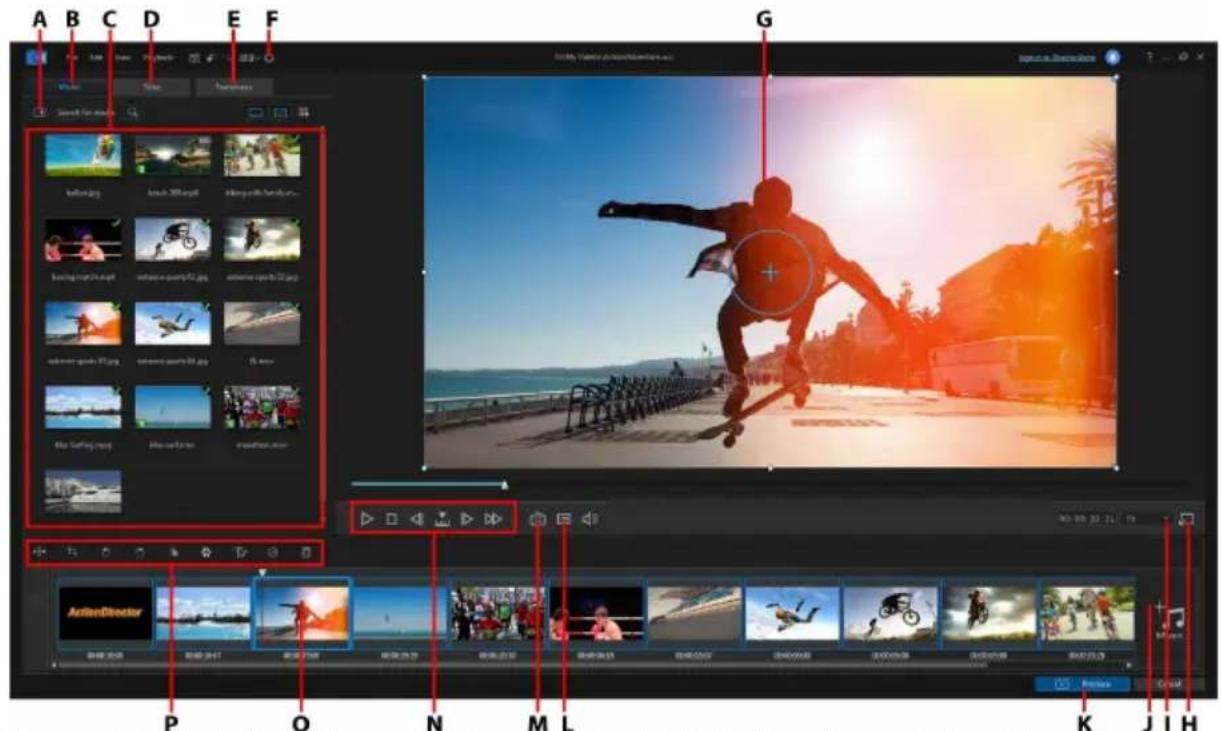Screen dimensions: 1221x731
Task: Step to the next frame
Action: (466, 519)
